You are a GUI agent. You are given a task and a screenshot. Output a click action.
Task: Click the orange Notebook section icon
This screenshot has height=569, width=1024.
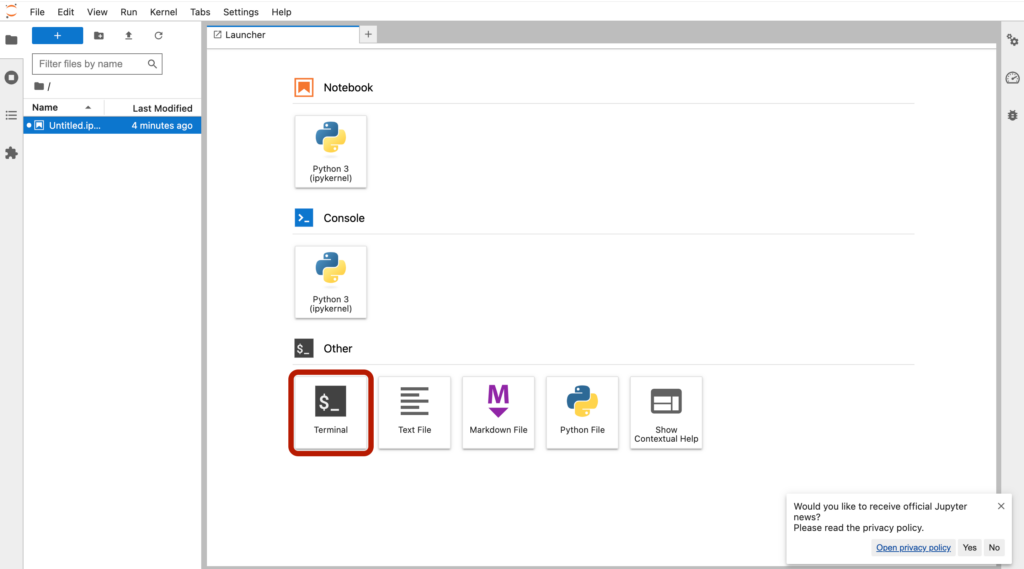click(x=304, y=87)
